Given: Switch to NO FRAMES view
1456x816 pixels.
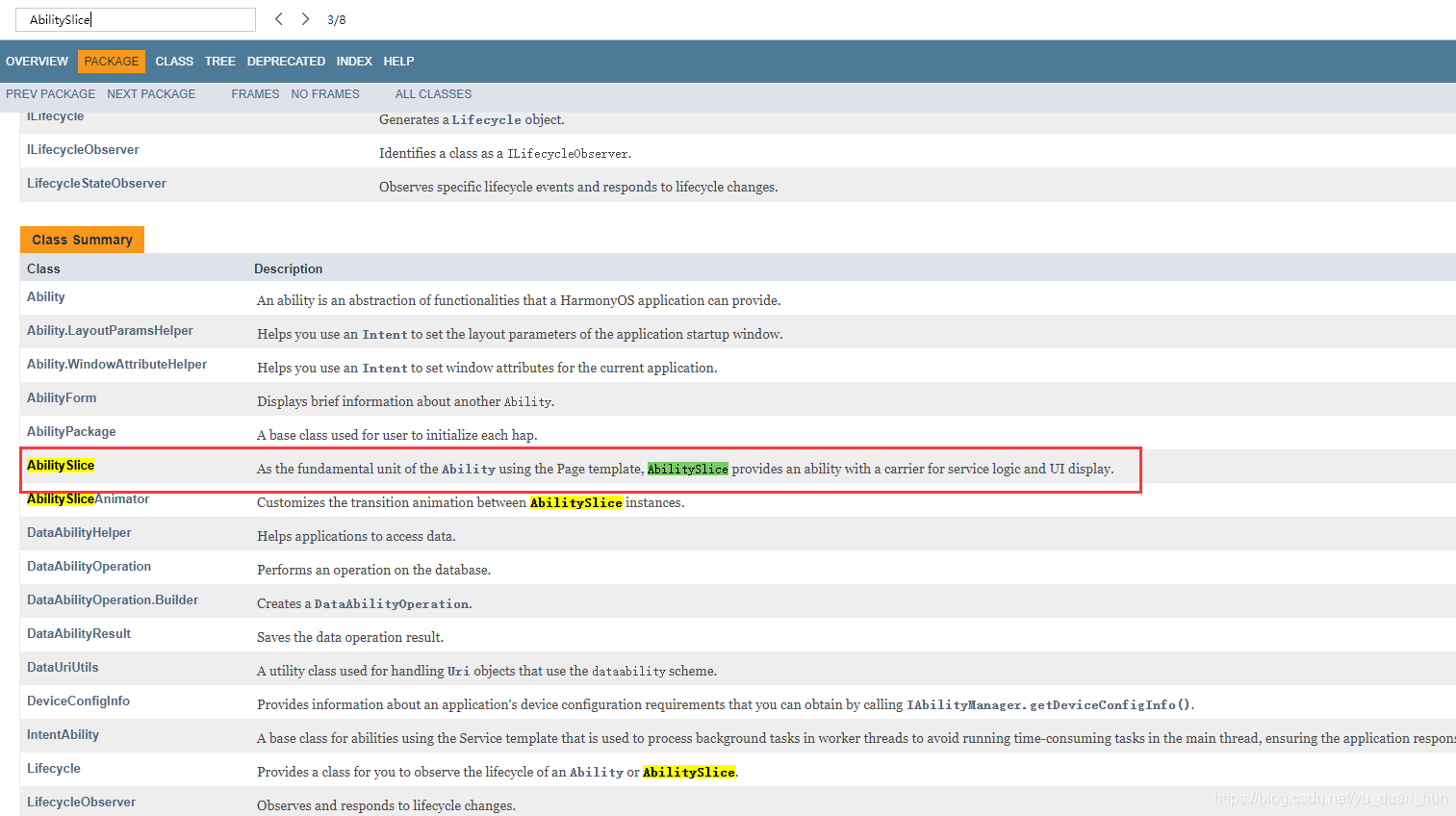Looking at the screenshot, I should [325, 94].
